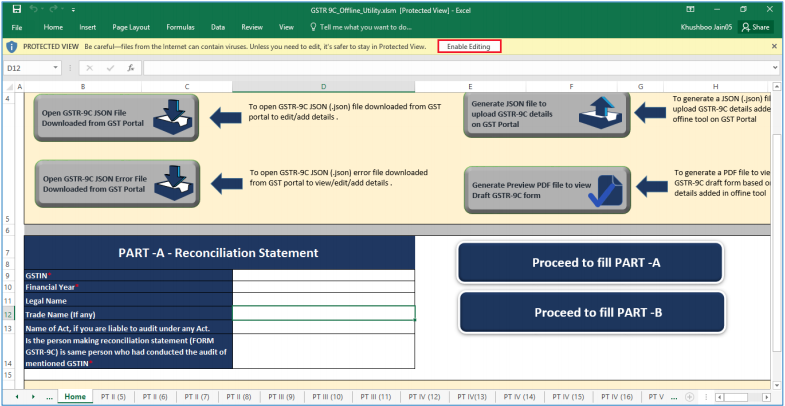Image resolution: width=785 pixels, height=406 pixels.
Task: Switch to PT II (5) sheet tab
Action: (113, 396)
